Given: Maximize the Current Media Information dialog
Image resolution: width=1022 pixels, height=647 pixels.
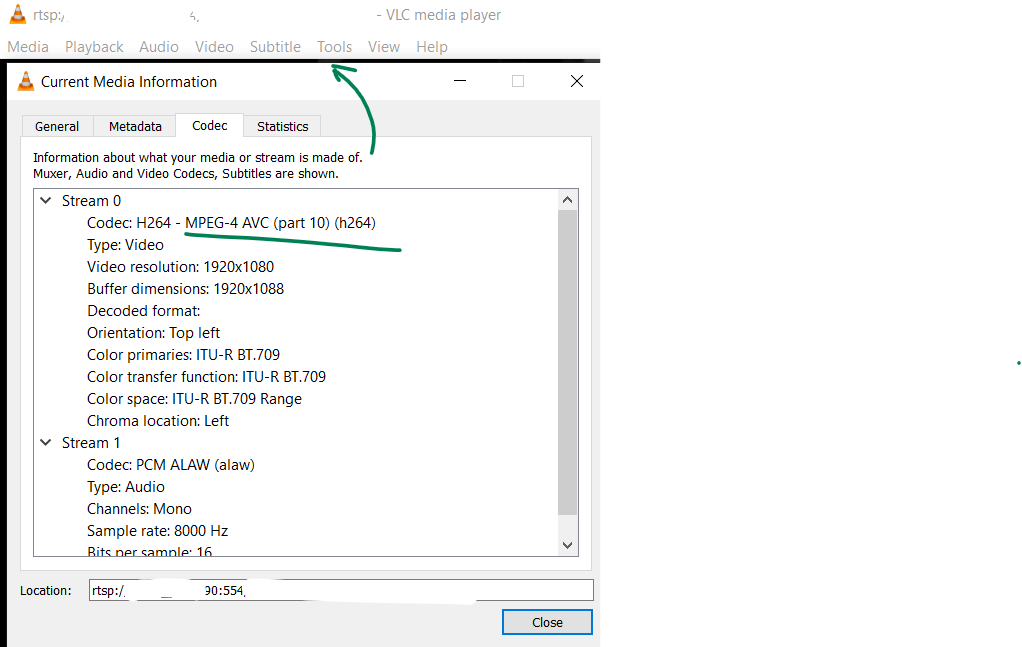Looking at the screenshot, I should tap(518, 82).
